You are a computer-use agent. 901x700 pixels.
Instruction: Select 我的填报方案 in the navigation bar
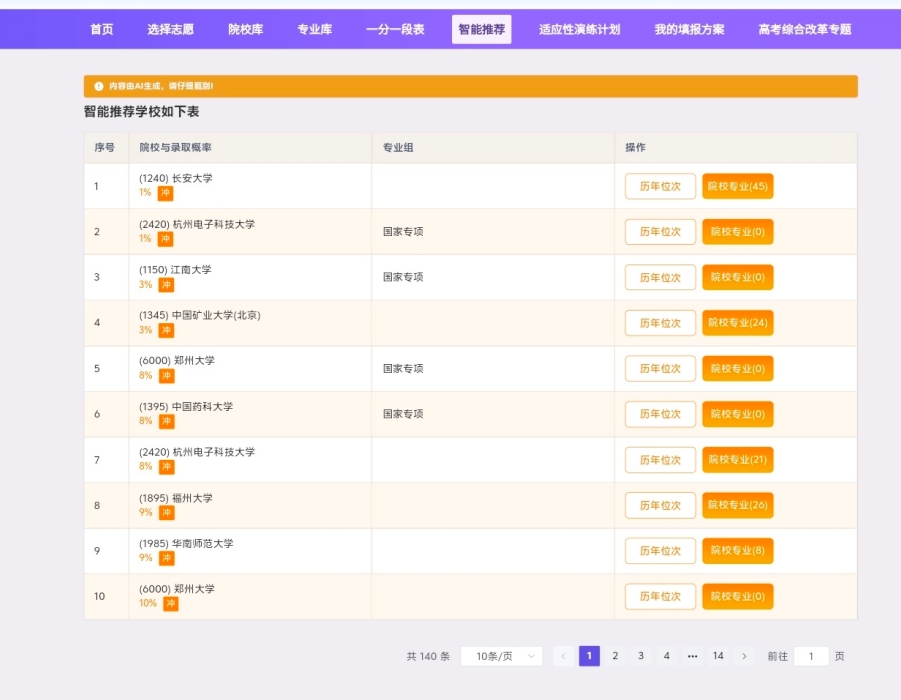coord(689,30)
